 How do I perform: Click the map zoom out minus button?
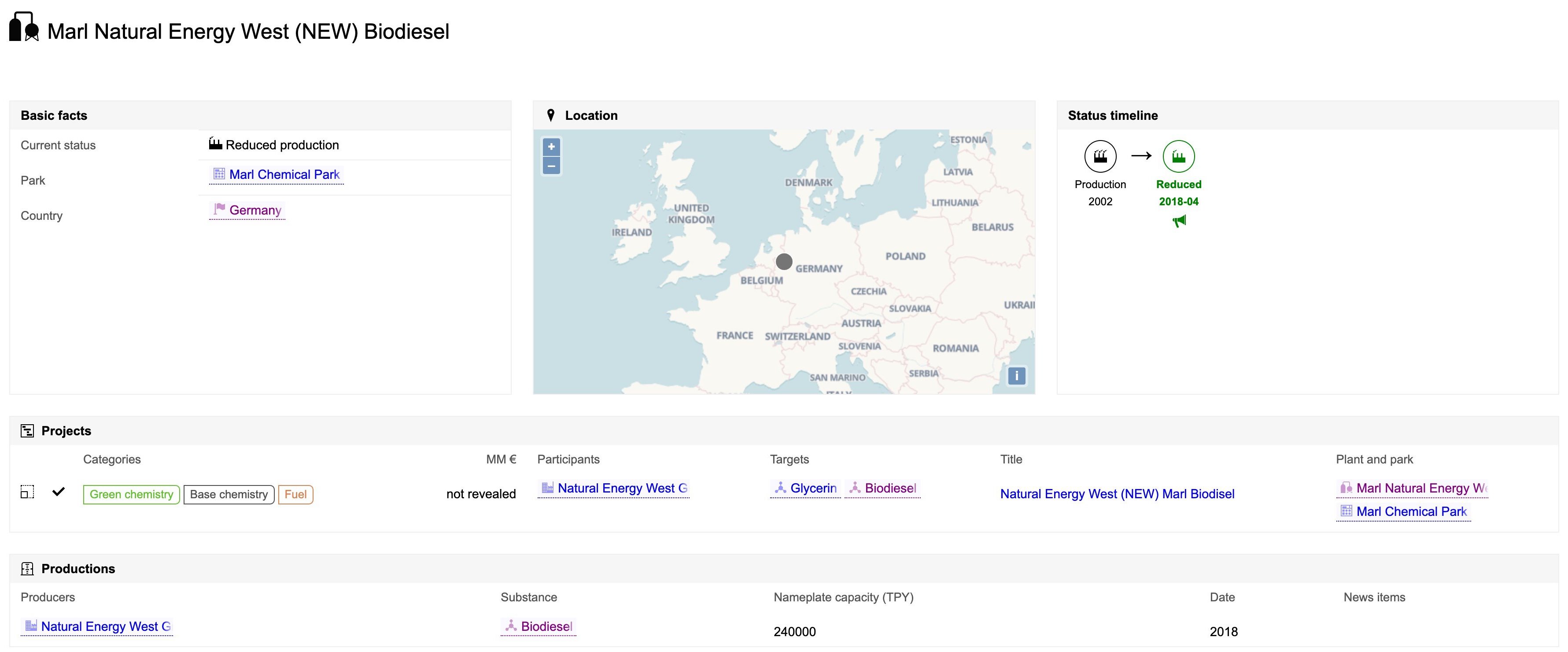551,166
